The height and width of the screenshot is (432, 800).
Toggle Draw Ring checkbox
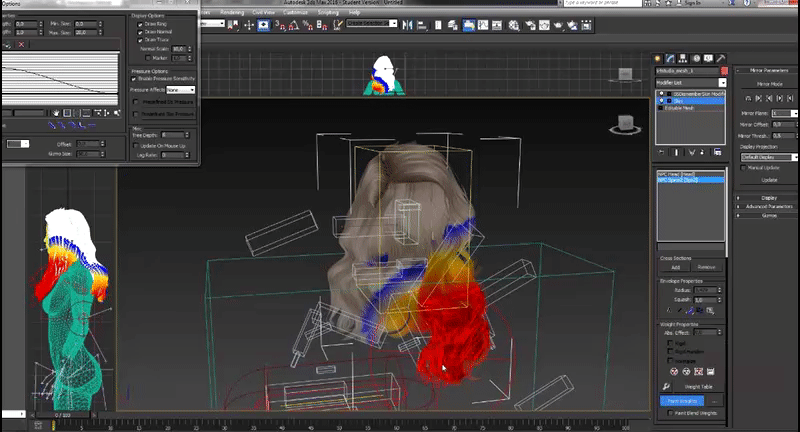[x=140, y=24]
